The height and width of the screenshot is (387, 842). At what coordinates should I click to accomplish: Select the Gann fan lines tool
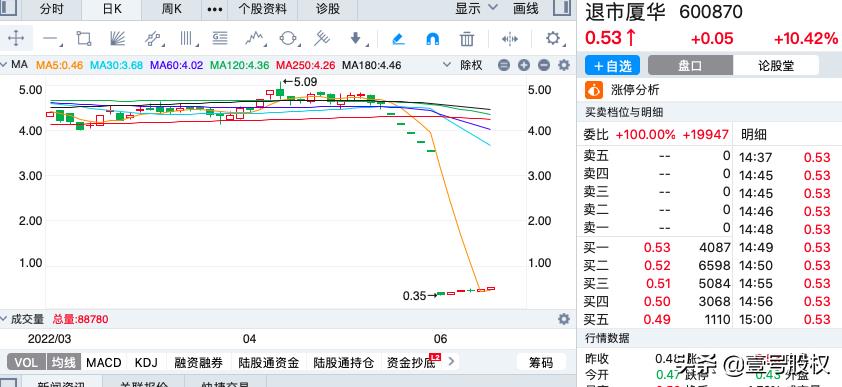click(117, 38)
